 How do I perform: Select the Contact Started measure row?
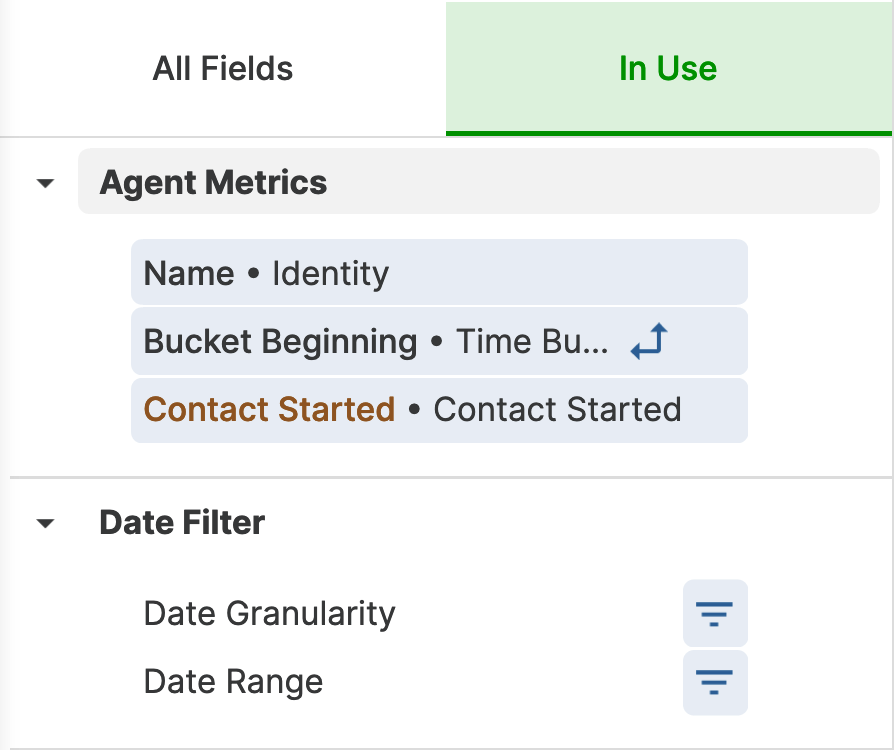(x=439, y=410)
